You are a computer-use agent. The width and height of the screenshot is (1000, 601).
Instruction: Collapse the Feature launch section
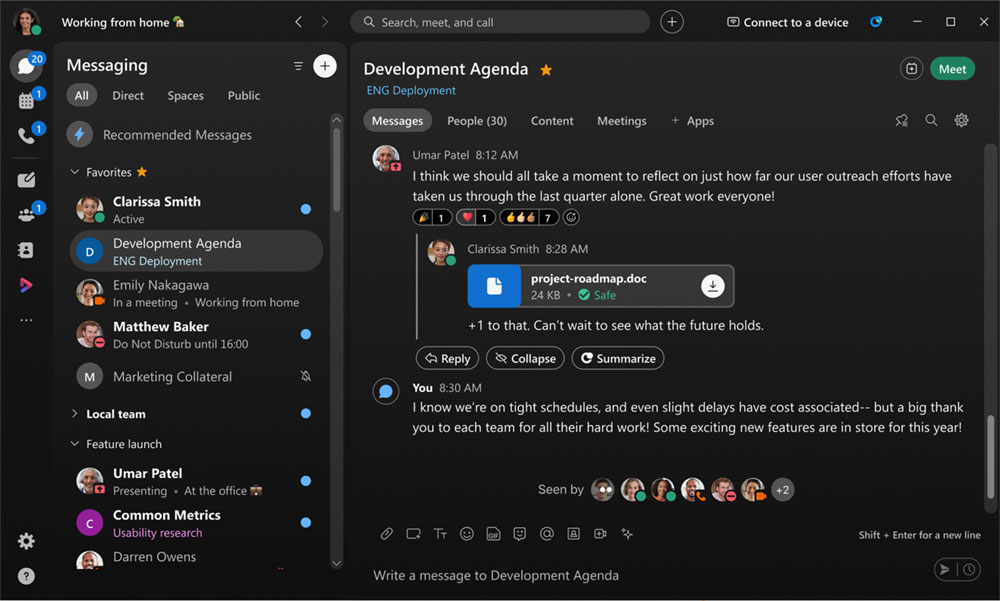click(x=75, y=444)
